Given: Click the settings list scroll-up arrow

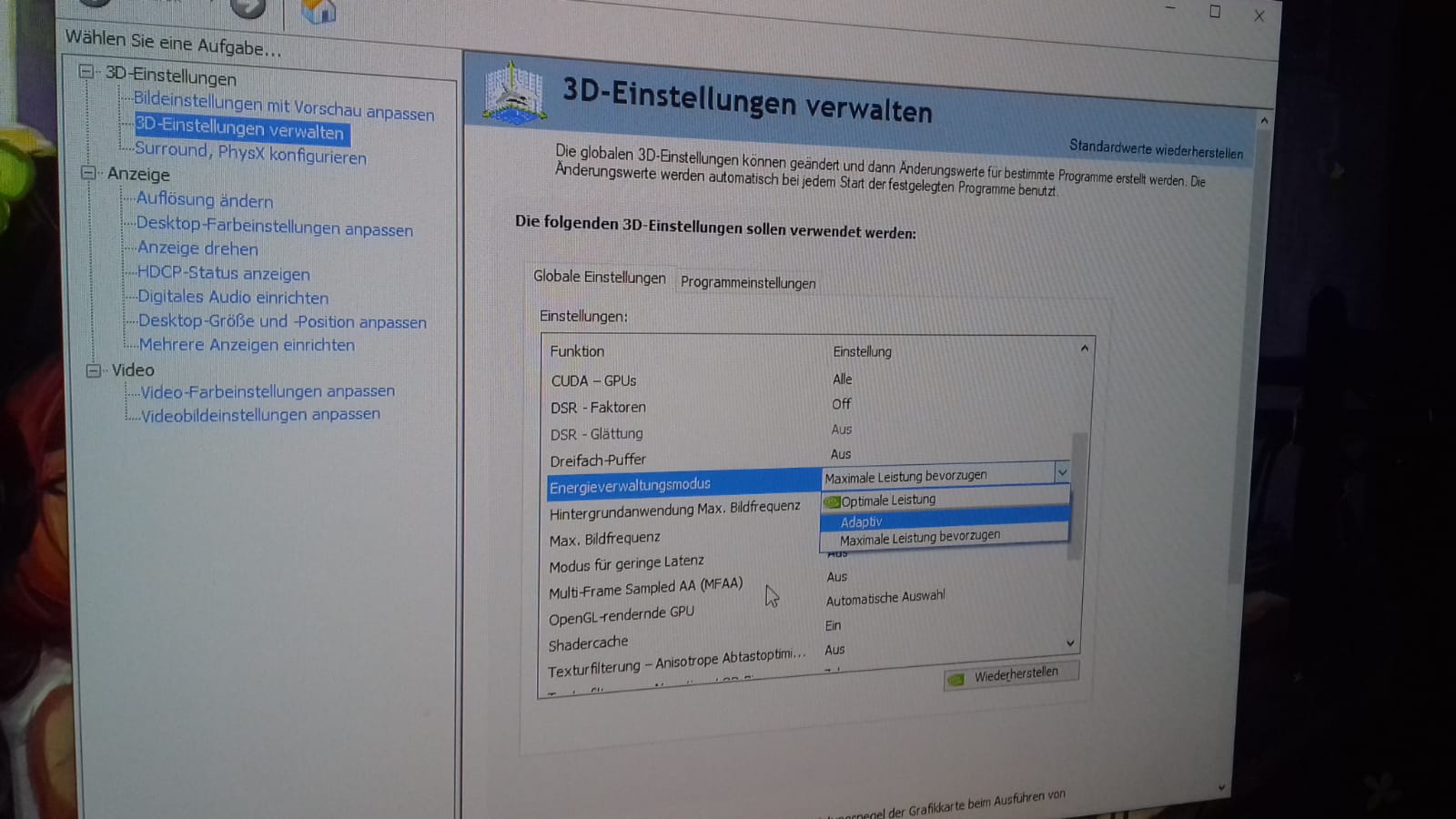Looking at the screenshot, I should (x=1084, y=348).
